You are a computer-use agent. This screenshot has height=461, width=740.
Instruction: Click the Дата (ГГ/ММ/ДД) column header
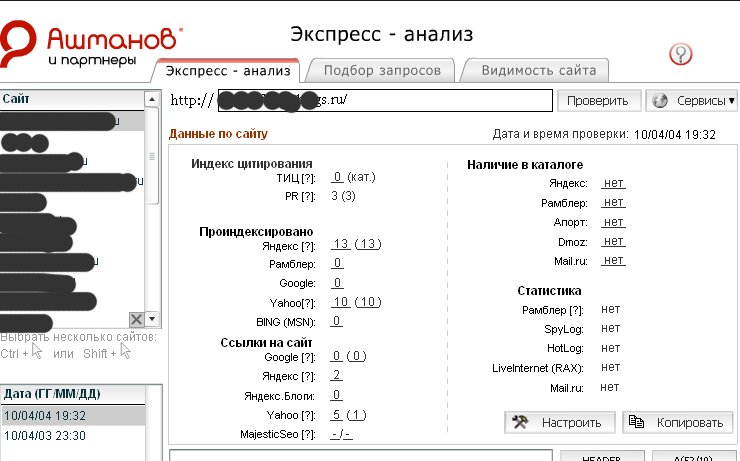tap(73, 394)
